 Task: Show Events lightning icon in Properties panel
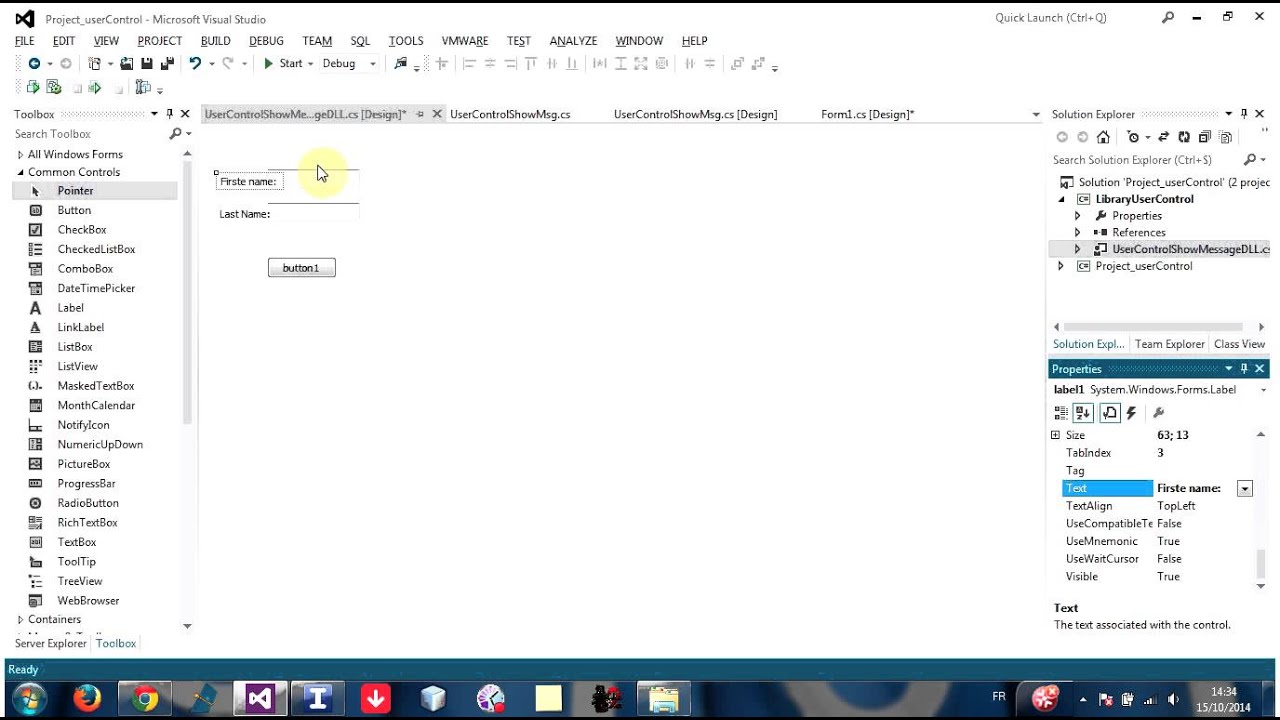coord(1132,412)
